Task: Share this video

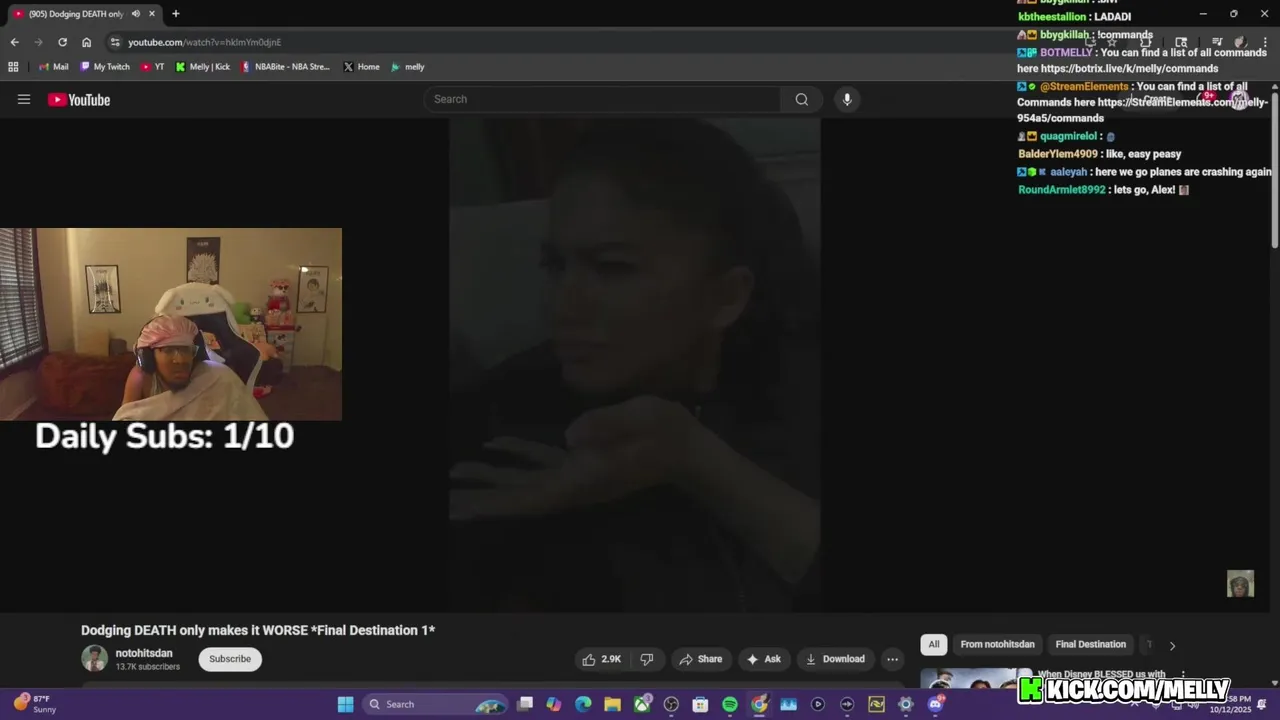Action: pyautogui.click(x=700, y=659)
